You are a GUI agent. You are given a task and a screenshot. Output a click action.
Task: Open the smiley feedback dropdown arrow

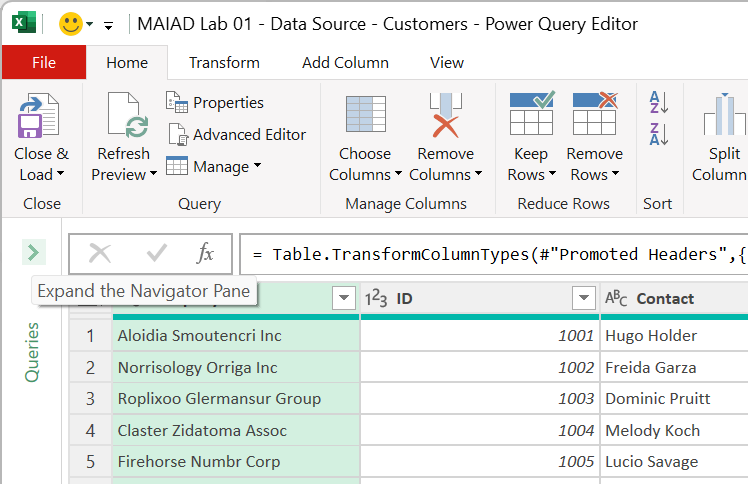[x=90, y=24]
